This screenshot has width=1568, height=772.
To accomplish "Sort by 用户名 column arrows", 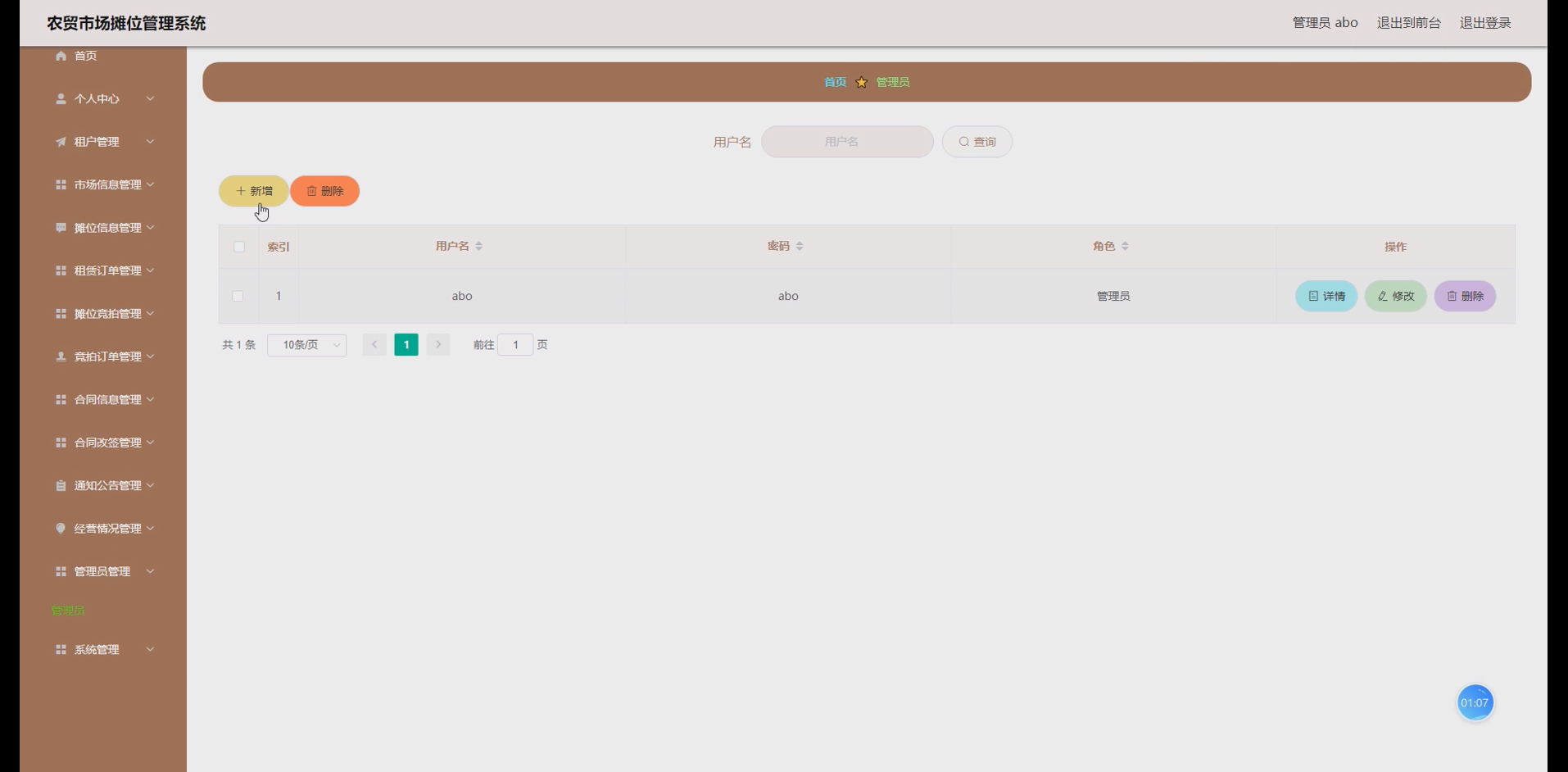I will 479,246.
